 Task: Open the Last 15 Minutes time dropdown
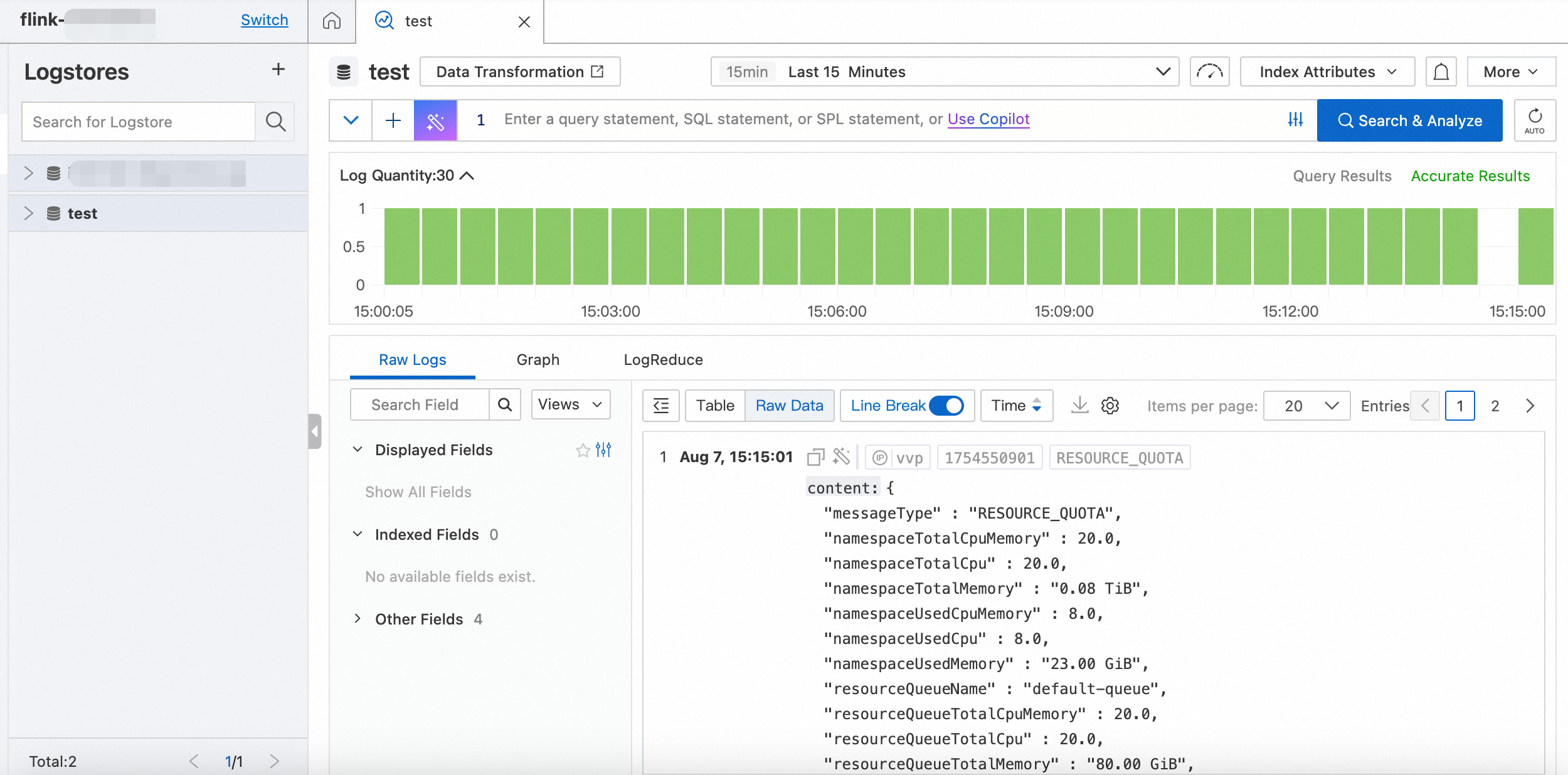click(x=944, y=72)
